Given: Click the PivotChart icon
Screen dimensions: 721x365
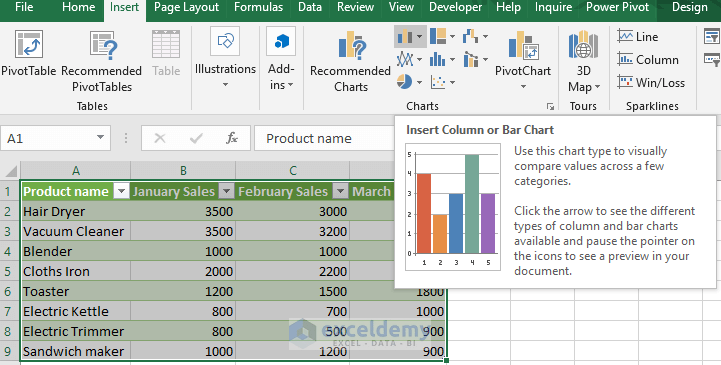Looking at the screenshot, I should (x=523, y=45).
